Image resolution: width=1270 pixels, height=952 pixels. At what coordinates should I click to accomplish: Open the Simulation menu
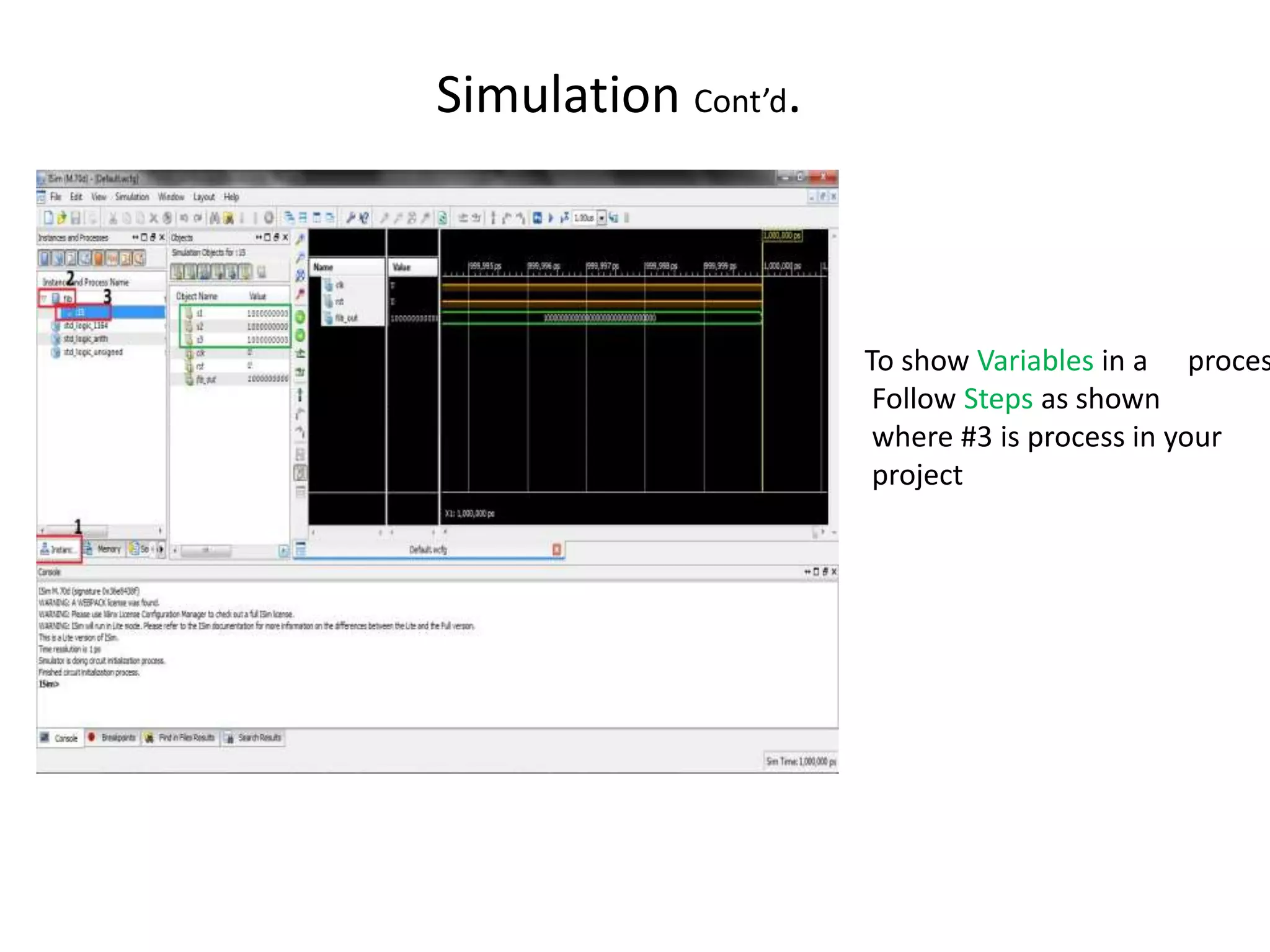click(x=131, y=197)
